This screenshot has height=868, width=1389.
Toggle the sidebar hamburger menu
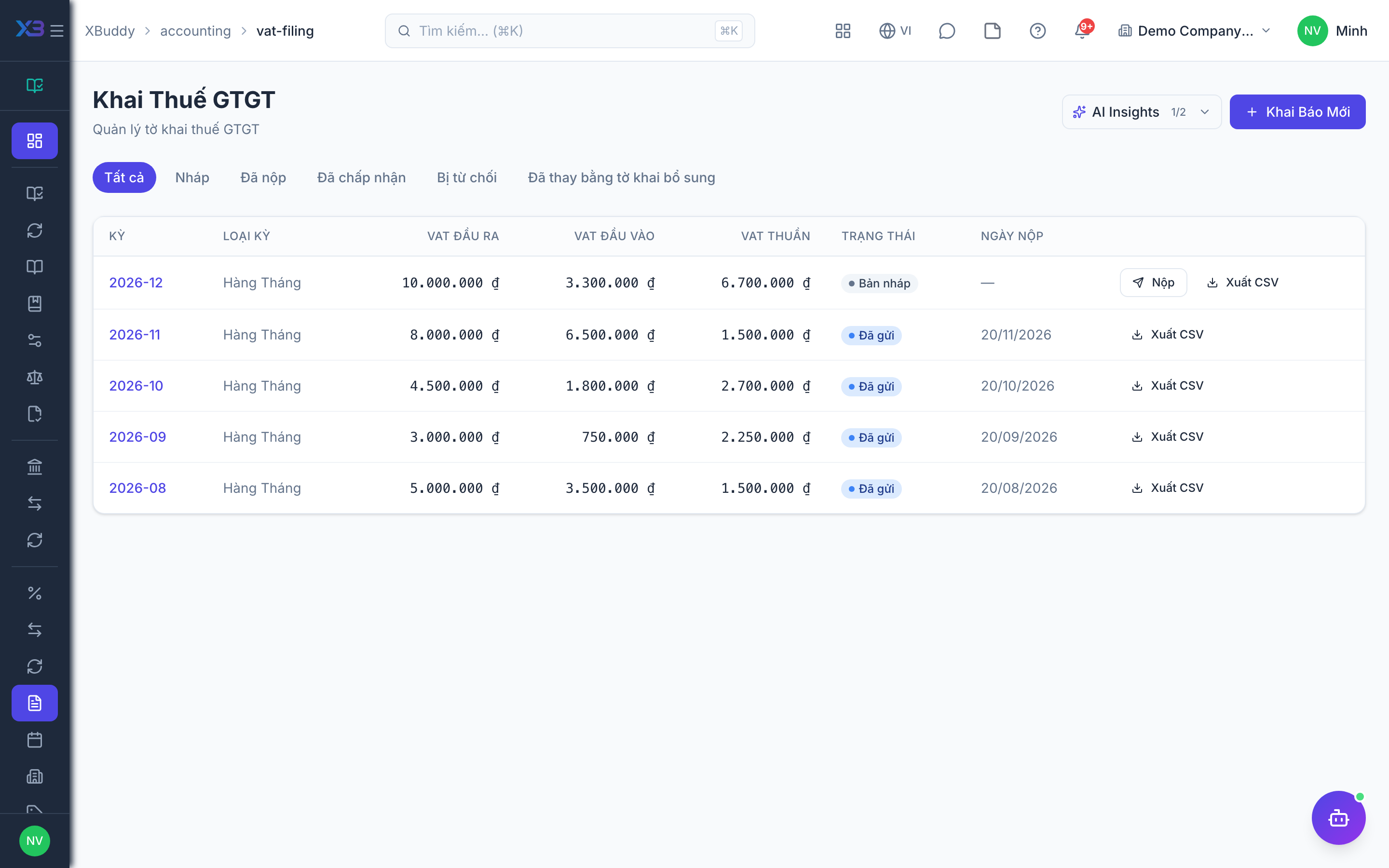tap(57, 30)
